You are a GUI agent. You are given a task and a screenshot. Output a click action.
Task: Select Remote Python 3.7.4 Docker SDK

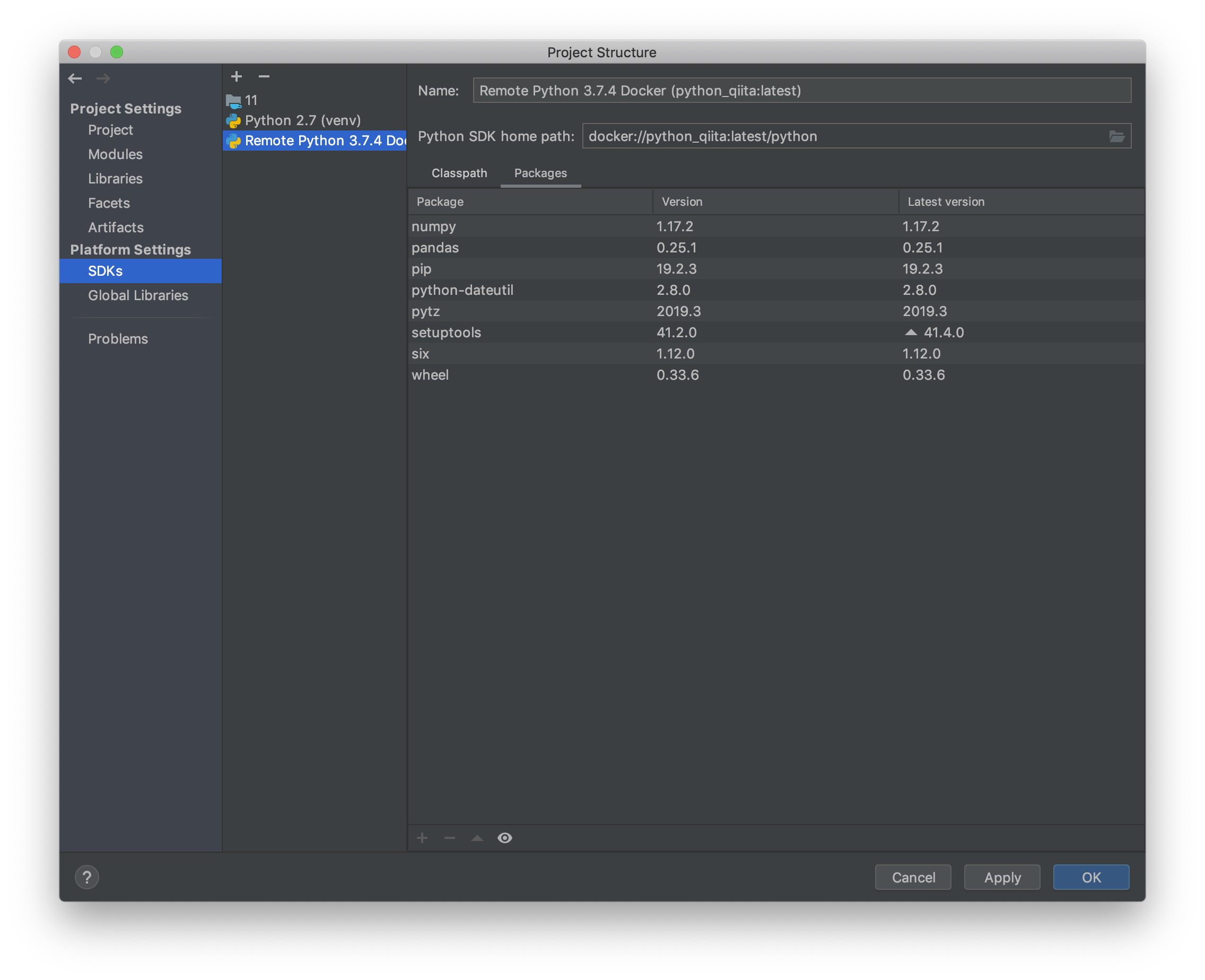pyautogui.click(x=315, y=141)
